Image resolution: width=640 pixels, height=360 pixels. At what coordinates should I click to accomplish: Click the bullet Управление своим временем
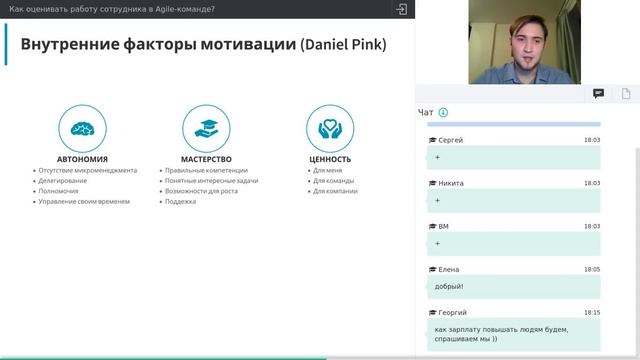[x=84, y=201]
